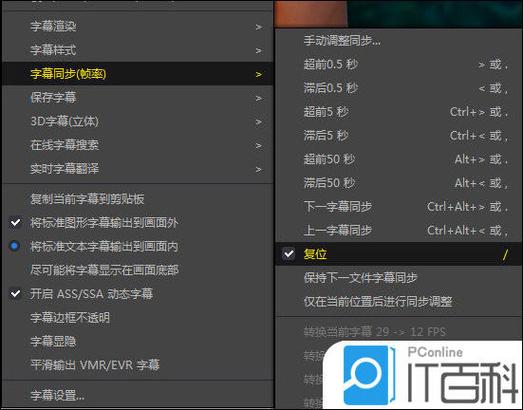Enable 尽可能将字幕显示在画面底部
Image resolution: width=523 pixels, height=410 pixels.
(x=137, y=270)
